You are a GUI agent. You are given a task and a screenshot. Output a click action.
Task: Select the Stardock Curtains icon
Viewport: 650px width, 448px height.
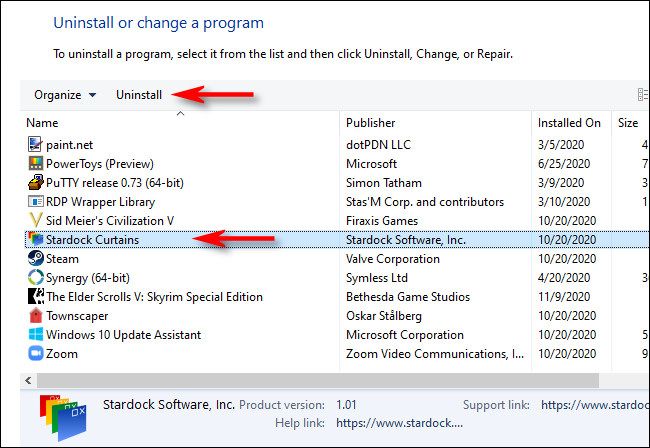(36, 240)
